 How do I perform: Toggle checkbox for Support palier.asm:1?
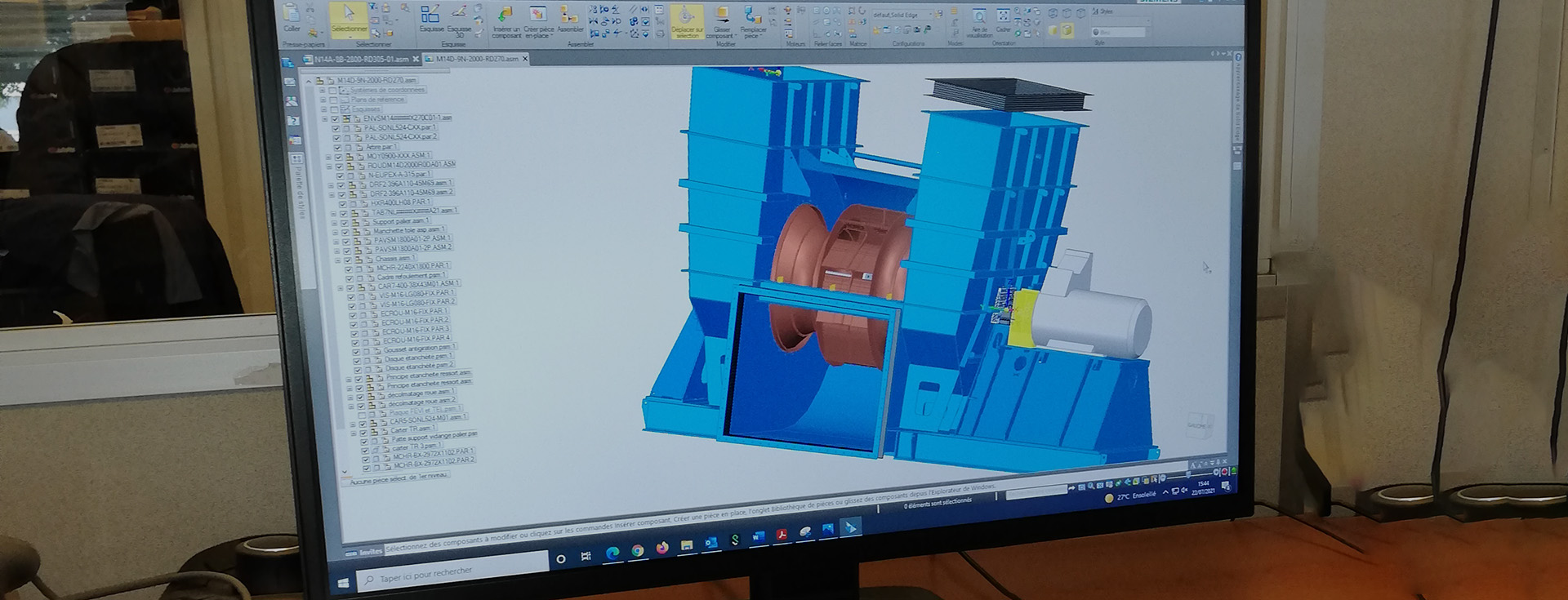click(x=344, y=222)
